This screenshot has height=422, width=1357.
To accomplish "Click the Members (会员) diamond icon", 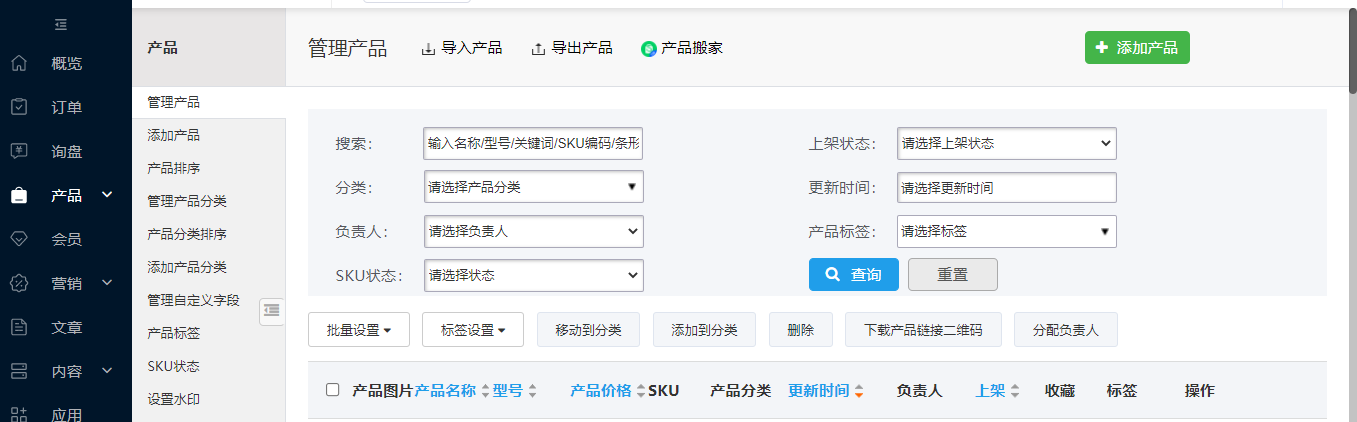I will [x=19, y=239].
